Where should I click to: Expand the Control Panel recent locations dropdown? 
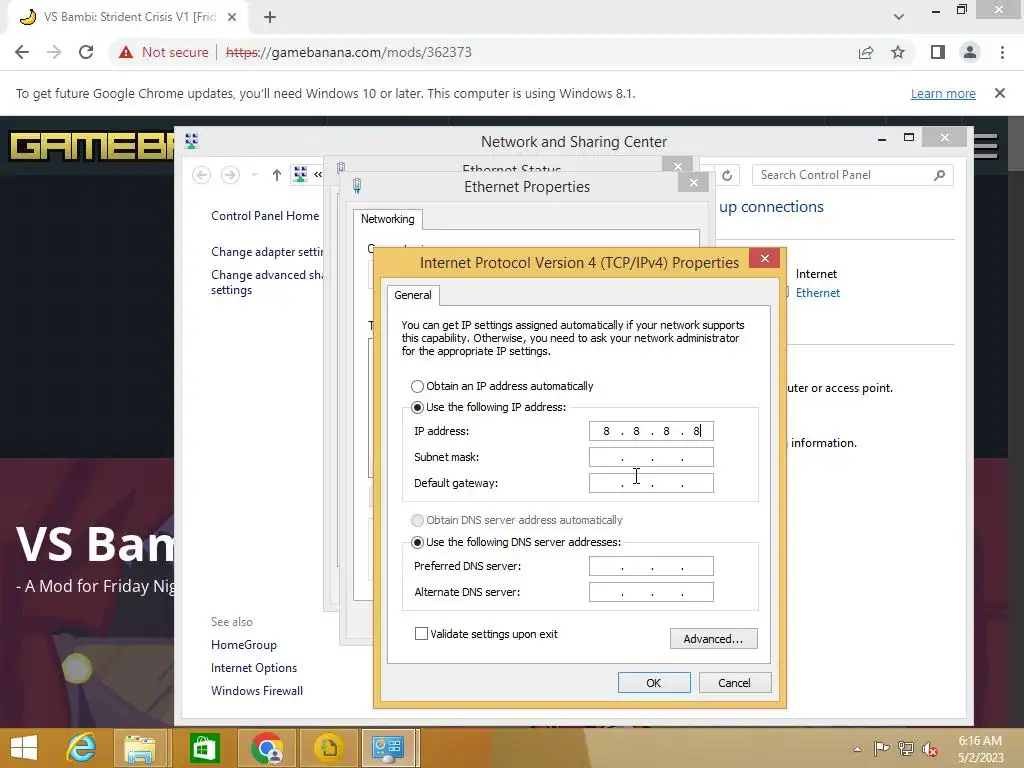point(255,175)
